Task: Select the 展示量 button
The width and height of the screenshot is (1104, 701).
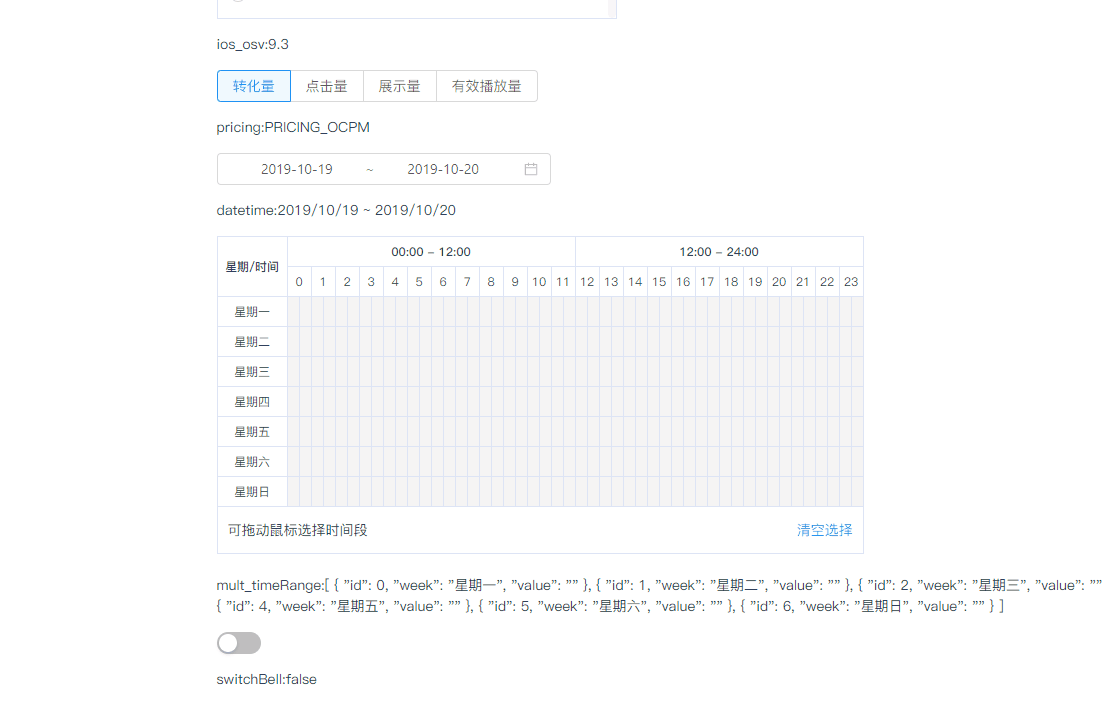Action: [399, 86]
